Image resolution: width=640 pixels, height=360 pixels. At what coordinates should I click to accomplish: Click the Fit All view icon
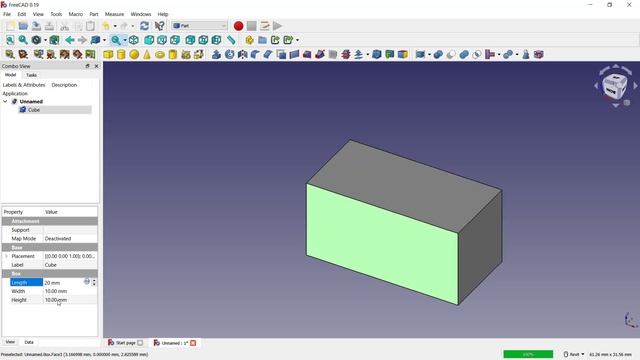point(10,40)
